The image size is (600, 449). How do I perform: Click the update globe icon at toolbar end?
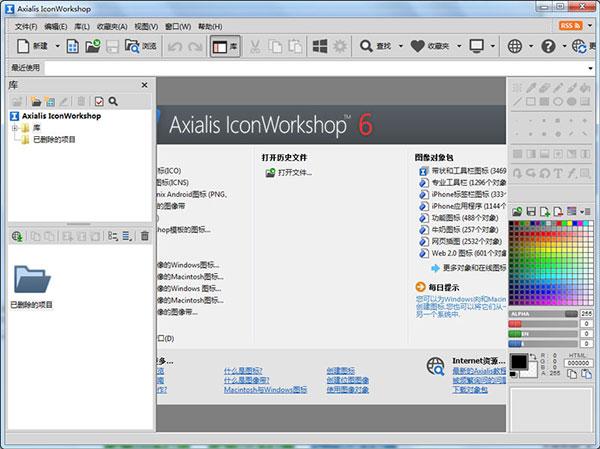click(x=579, y=46)
